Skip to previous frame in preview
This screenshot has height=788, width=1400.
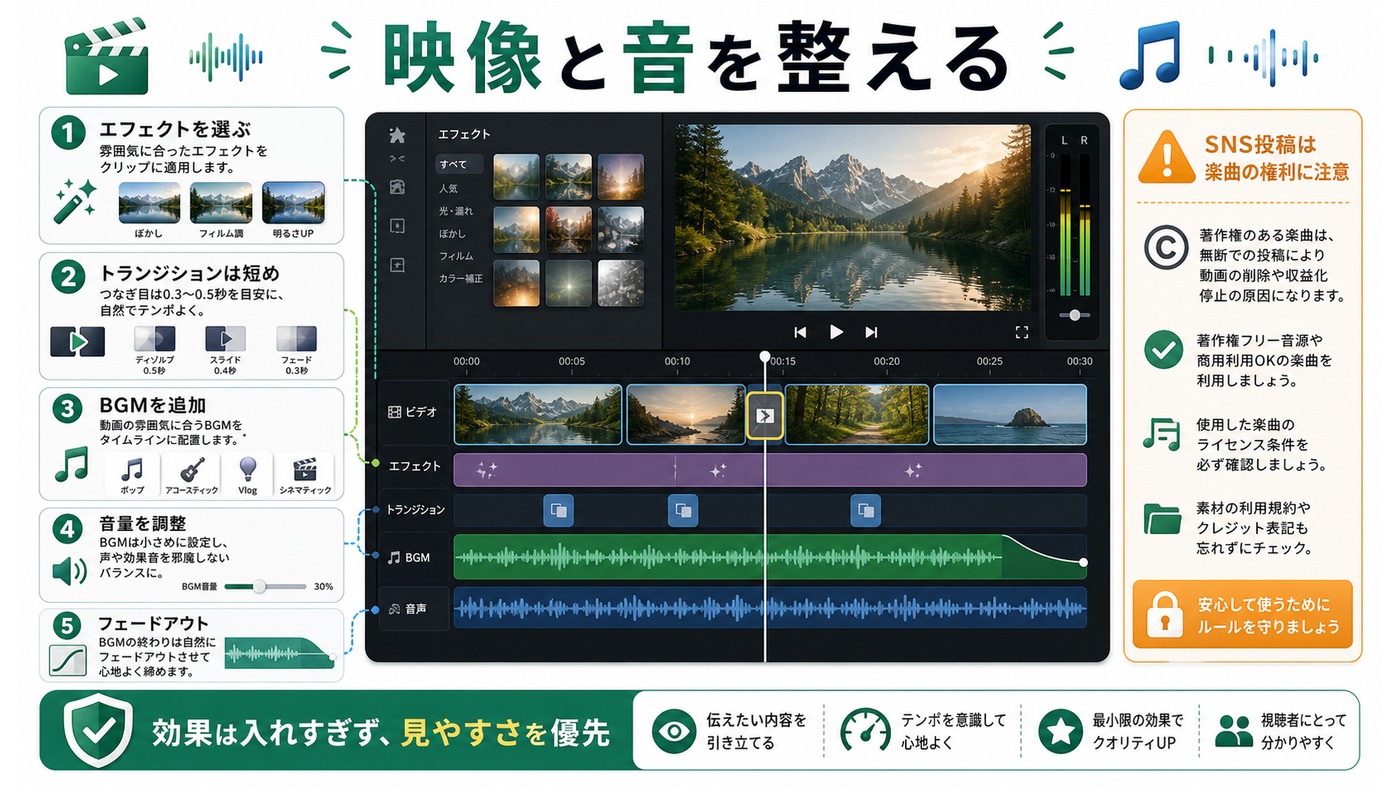[800, 332]
